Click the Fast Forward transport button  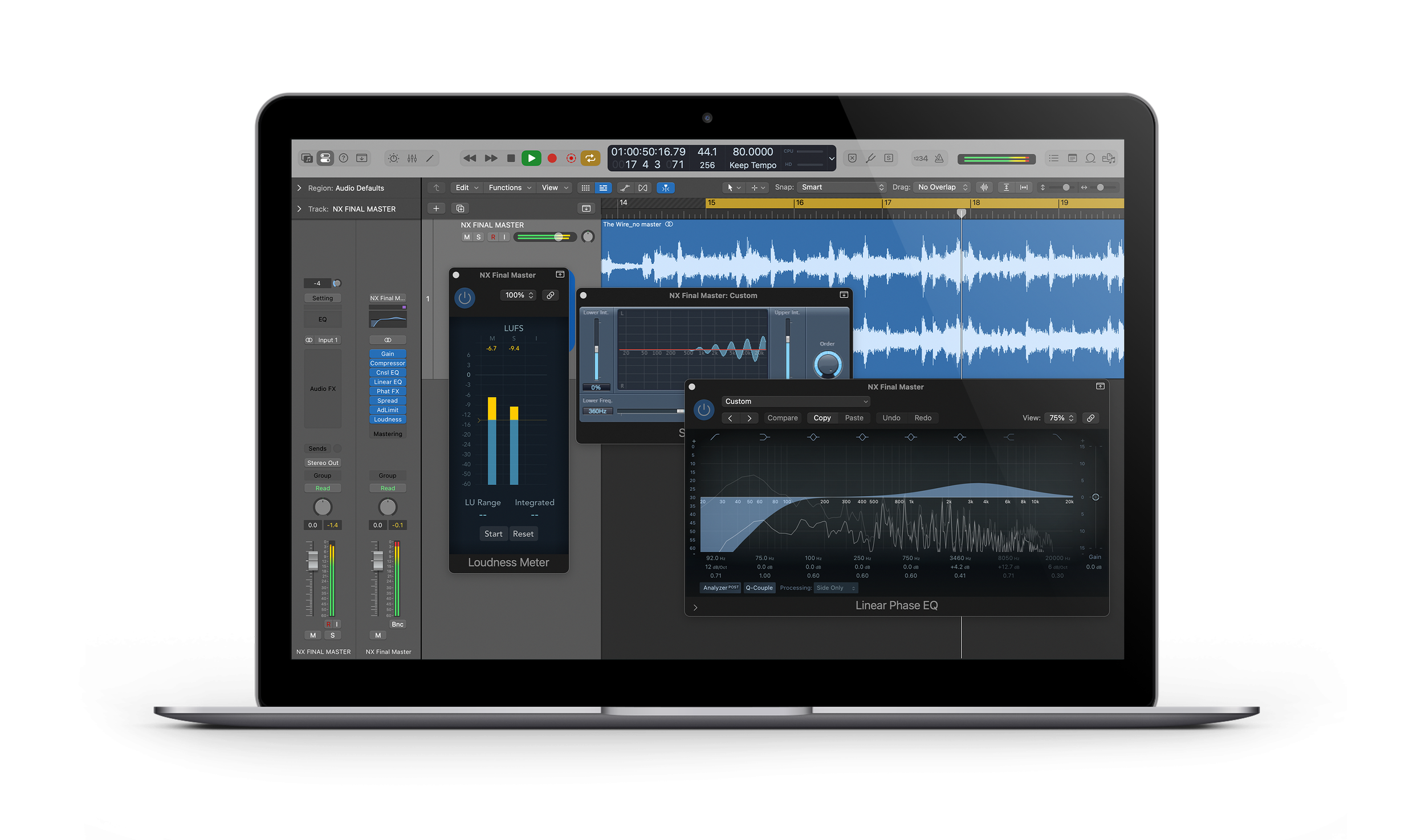tap(491, 158)
